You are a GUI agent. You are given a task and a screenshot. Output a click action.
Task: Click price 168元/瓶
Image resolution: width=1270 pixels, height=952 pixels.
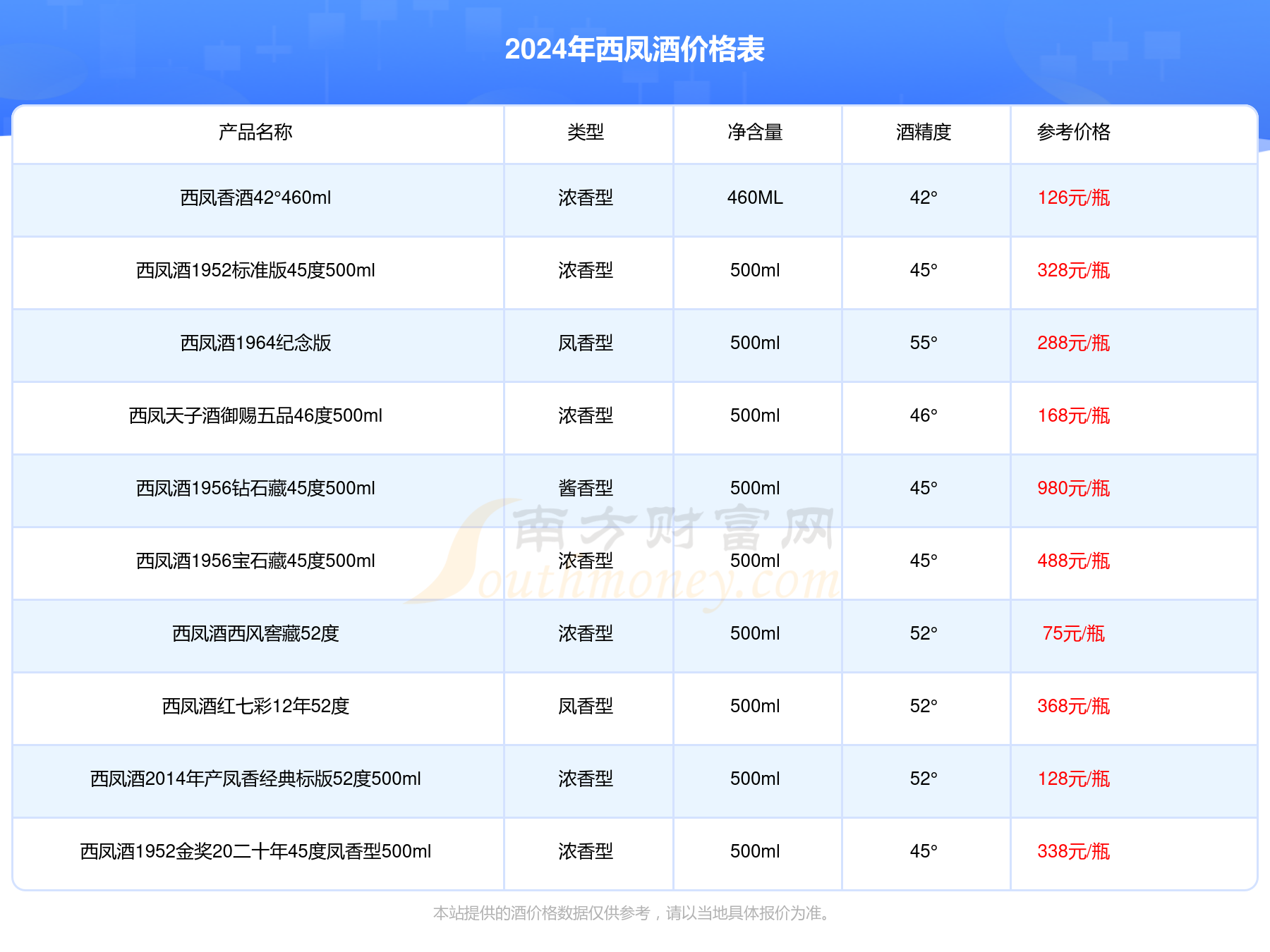click(x=1073, y=415)
